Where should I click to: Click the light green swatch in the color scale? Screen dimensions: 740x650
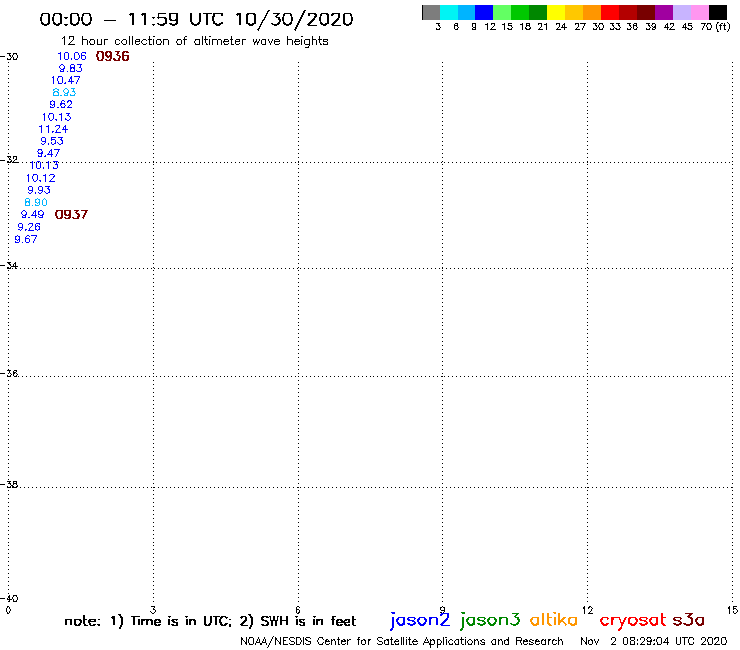502,12
